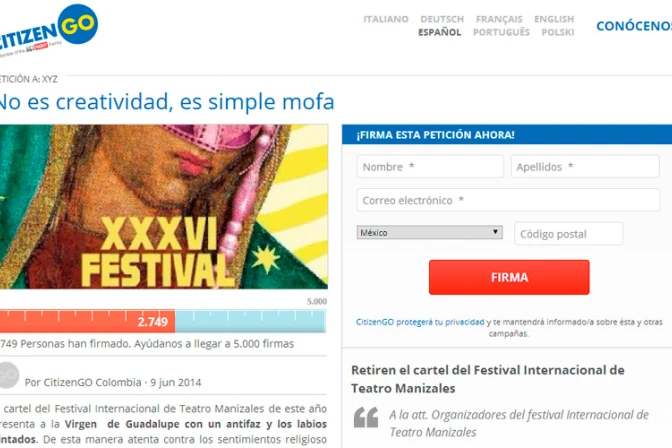Switch language to Italiano

[x=386, y=19]
